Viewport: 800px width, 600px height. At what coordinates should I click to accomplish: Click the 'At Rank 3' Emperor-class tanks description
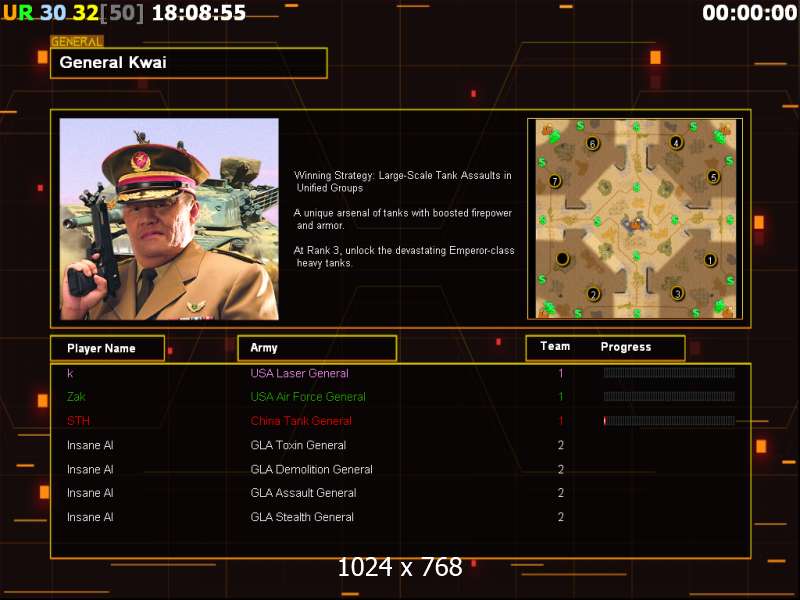coord(404,257)
